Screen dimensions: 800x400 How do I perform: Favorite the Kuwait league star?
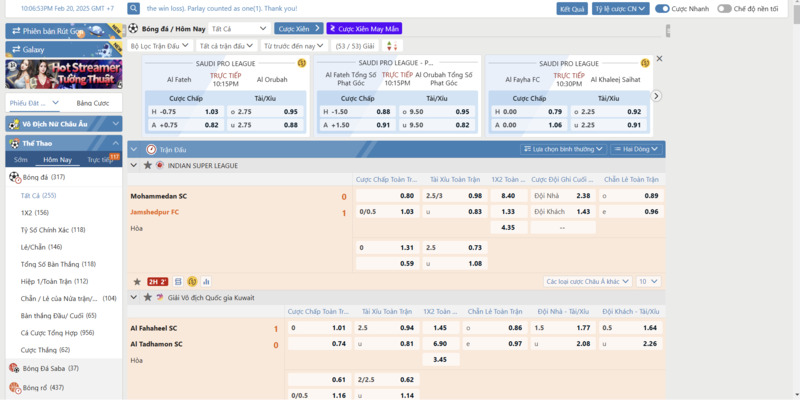(x=147, y=297)
